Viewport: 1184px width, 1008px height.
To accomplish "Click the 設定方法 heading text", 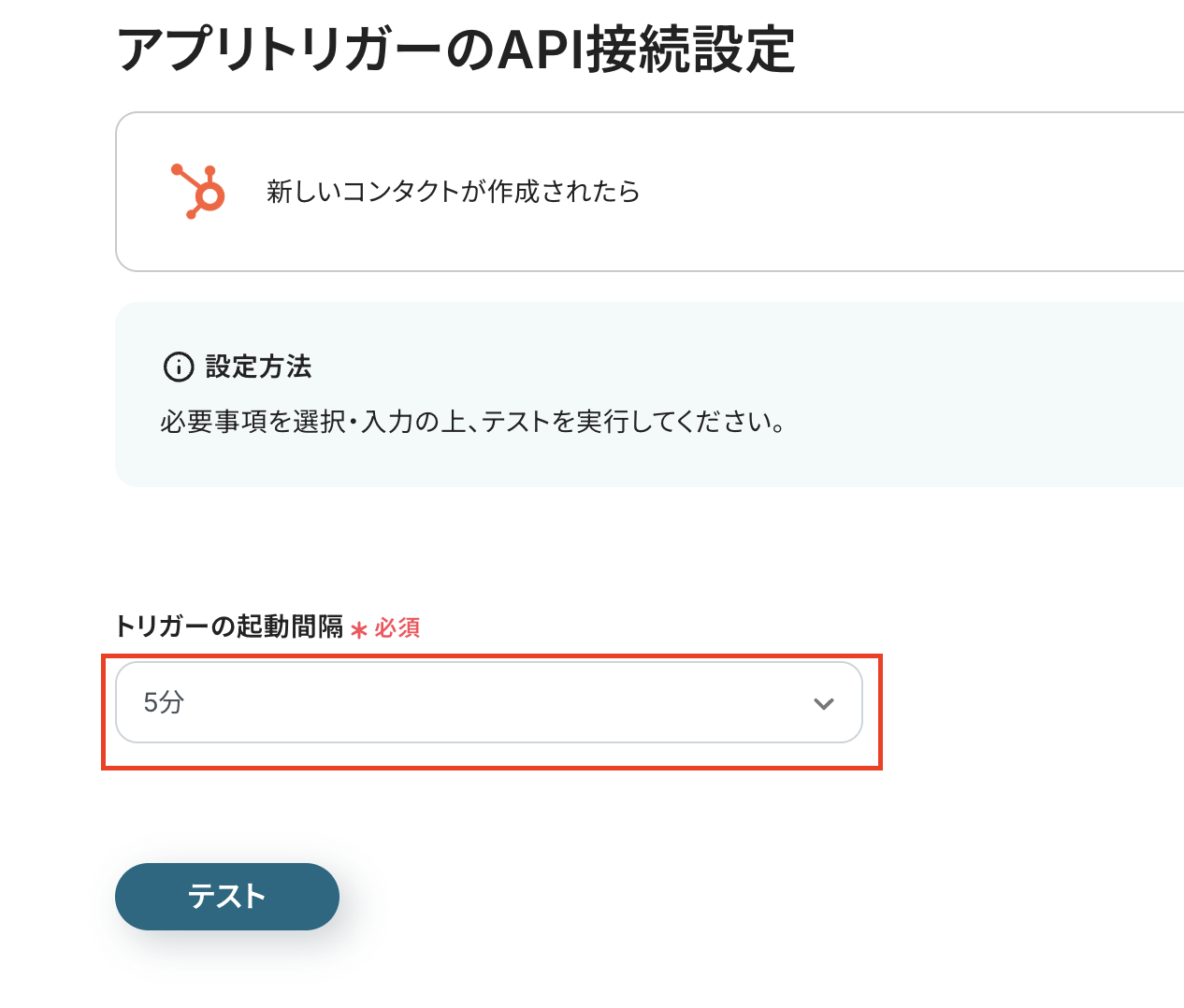I will coord(258,367).
